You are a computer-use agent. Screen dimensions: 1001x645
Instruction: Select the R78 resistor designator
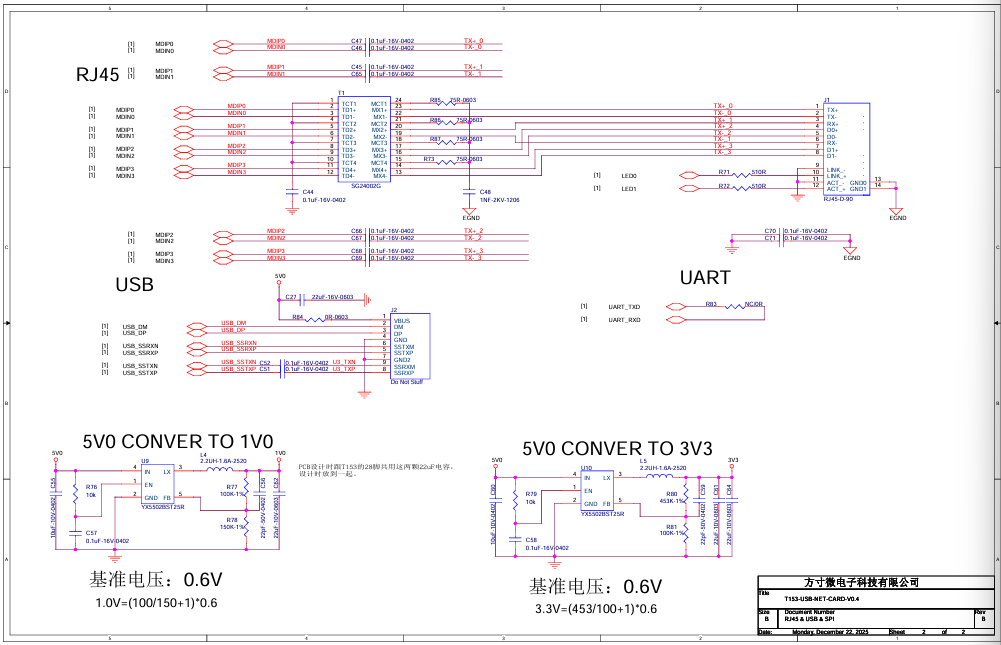232,520
